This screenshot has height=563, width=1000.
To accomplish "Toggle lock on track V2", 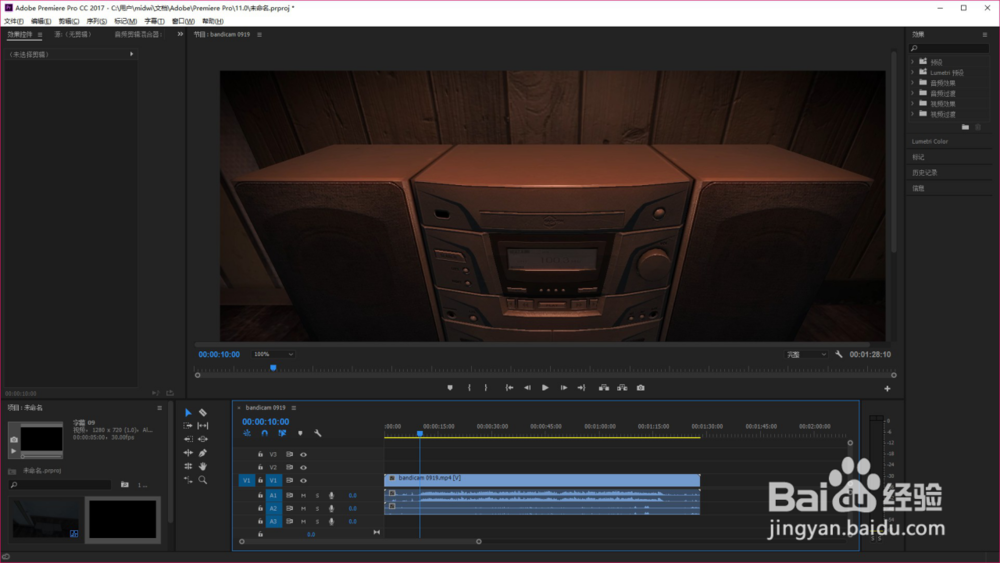I will point(260,467).
